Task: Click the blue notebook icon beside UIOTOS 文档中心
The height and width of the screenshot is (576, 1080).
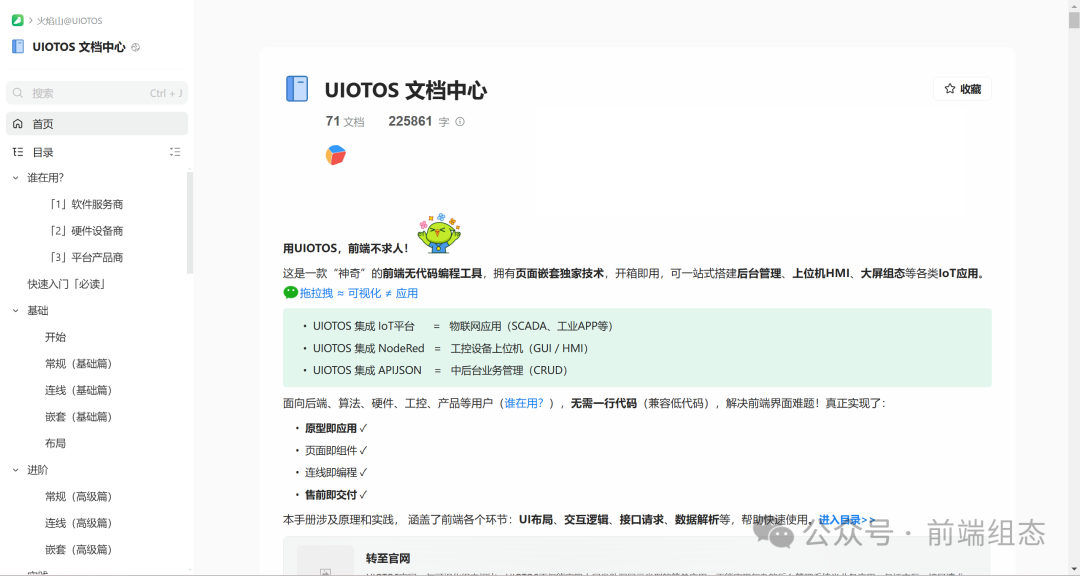Action: coord(16,46)
